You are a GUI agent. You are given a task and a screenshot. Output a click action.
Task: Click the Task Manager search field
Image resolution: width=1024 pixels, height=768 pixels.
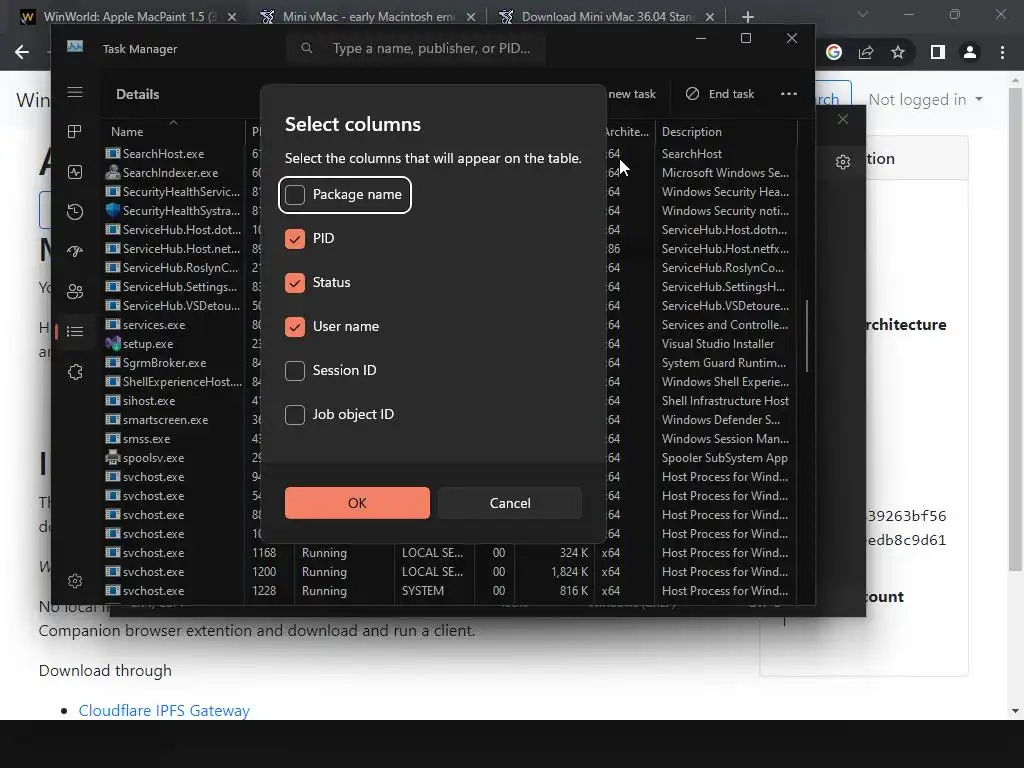point(416,48)
